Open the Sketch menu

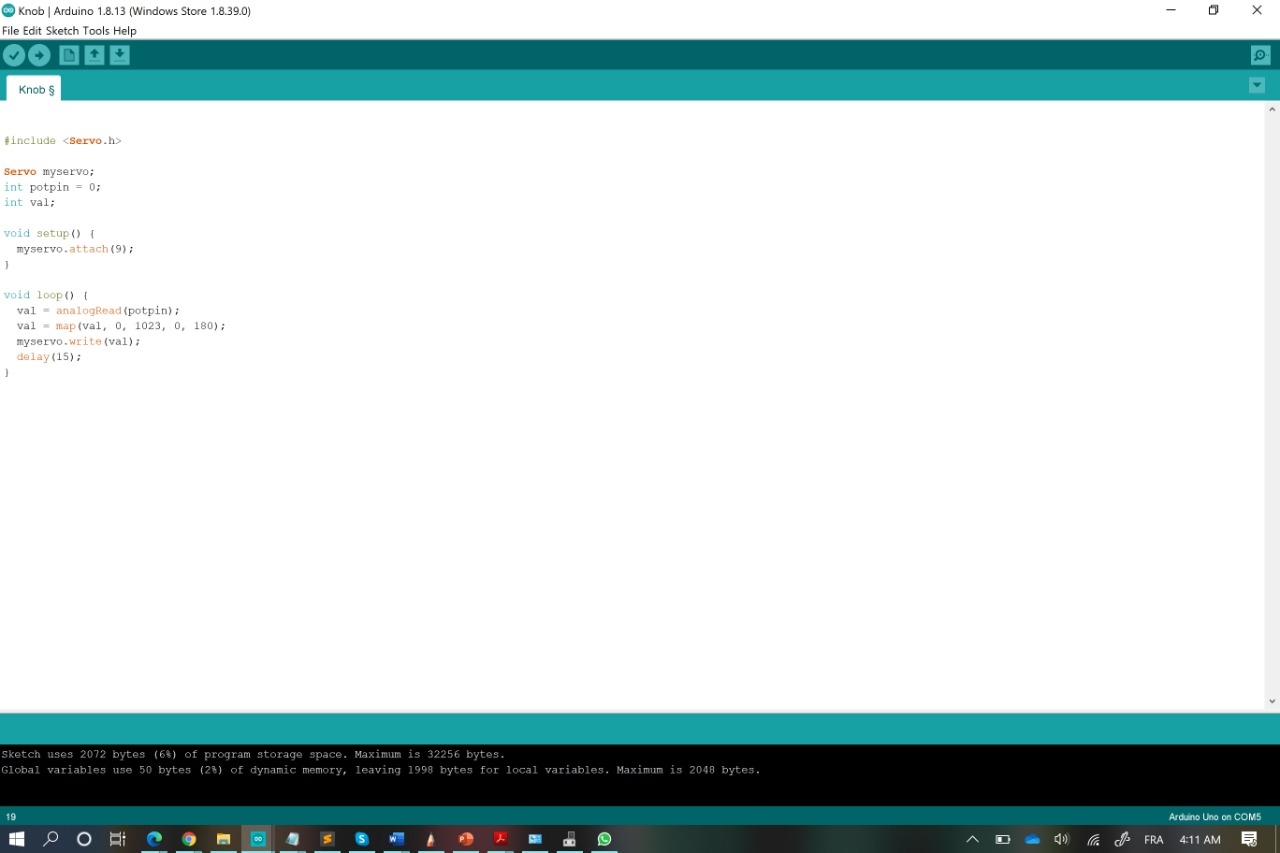click(x=62, y=31)
